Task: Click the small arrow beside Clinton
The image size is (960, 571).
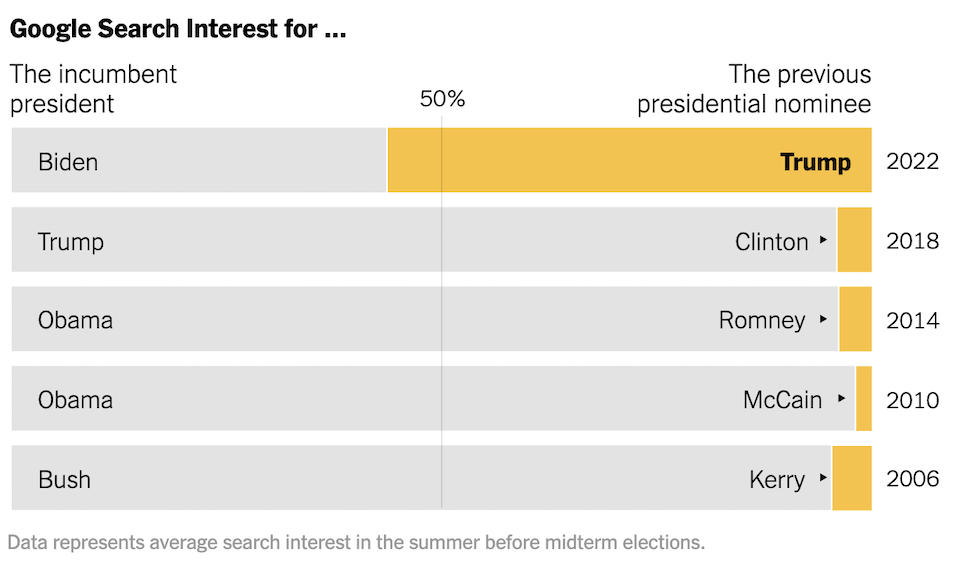Action: (x=824, y=240)
